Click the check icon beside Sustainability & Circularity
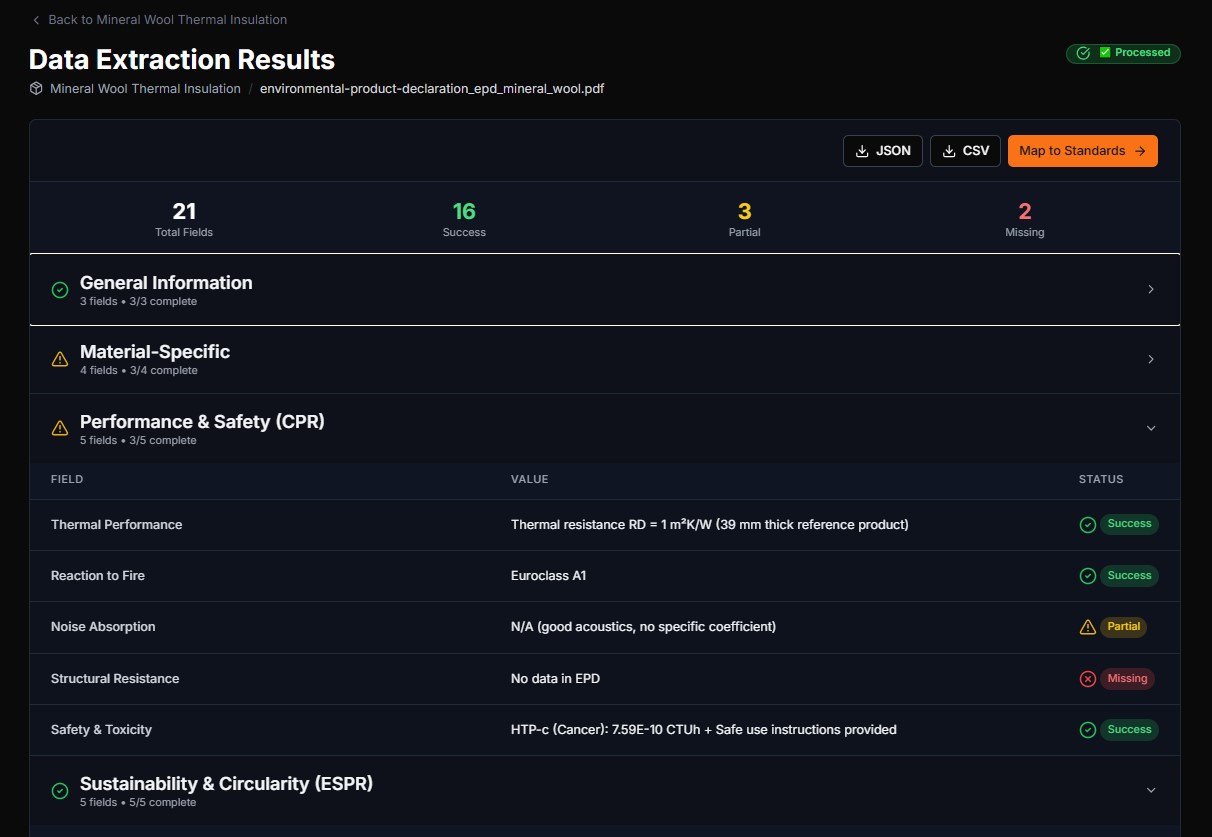This screenshot has height=837, width=1212. 59,789
